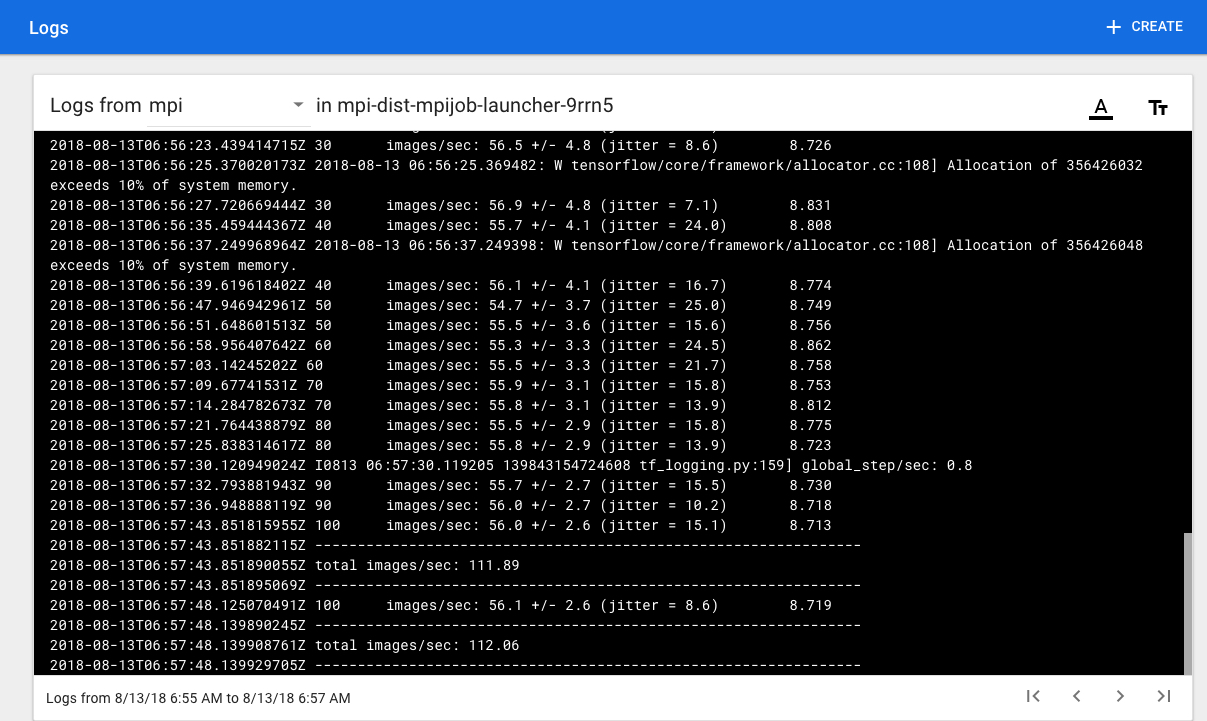Viewport: 1207px width, 721px height.
Task: Click log line with timestamp 06:57:21.764438879Z
Action: click(x=441, y=425)
